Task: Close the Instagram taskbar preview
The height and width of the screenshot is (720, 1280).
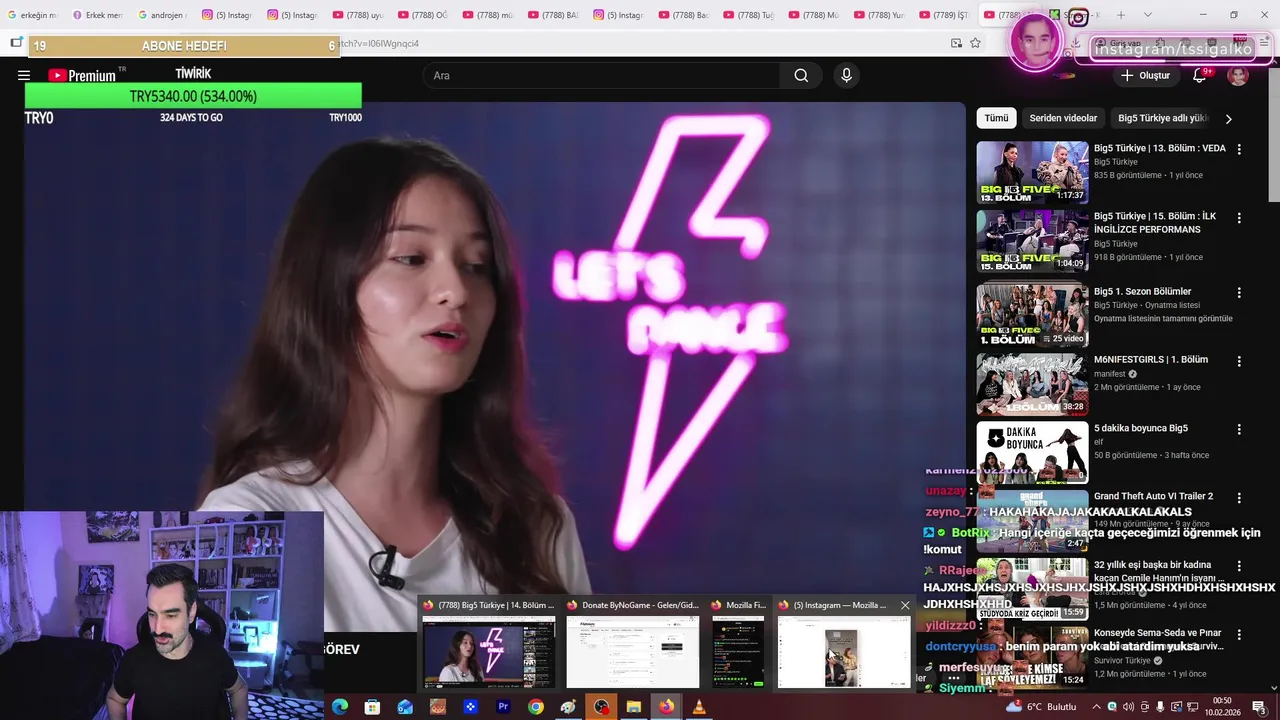Action: (x=905, y=605)
